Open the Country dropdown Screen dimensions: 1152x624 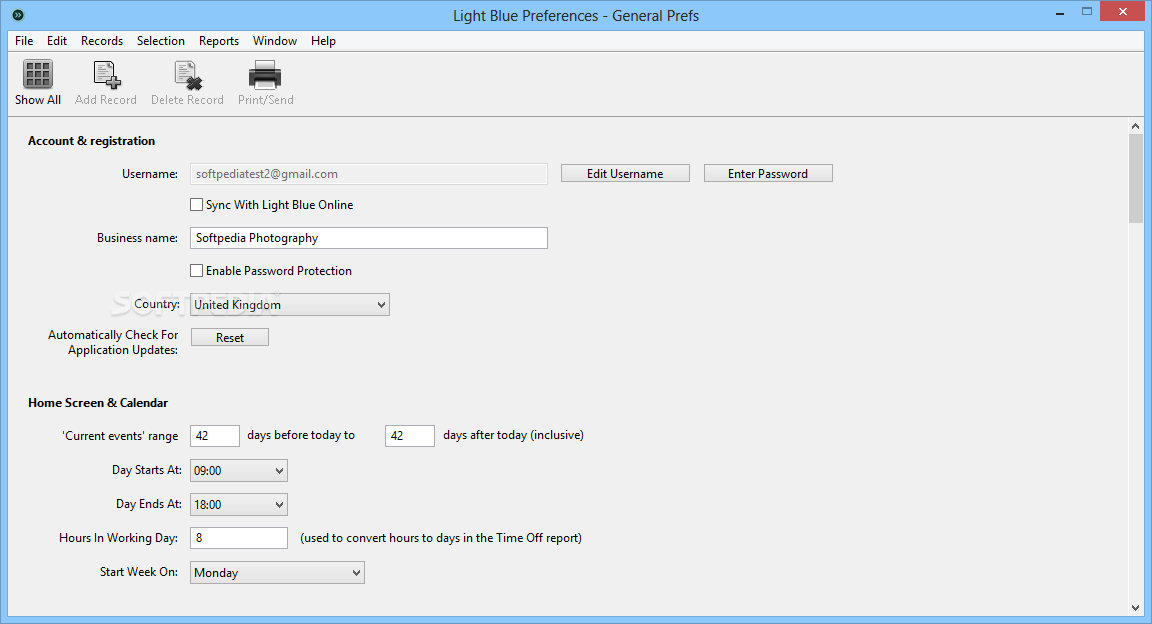pyautogui.click(x=289, y=305)
